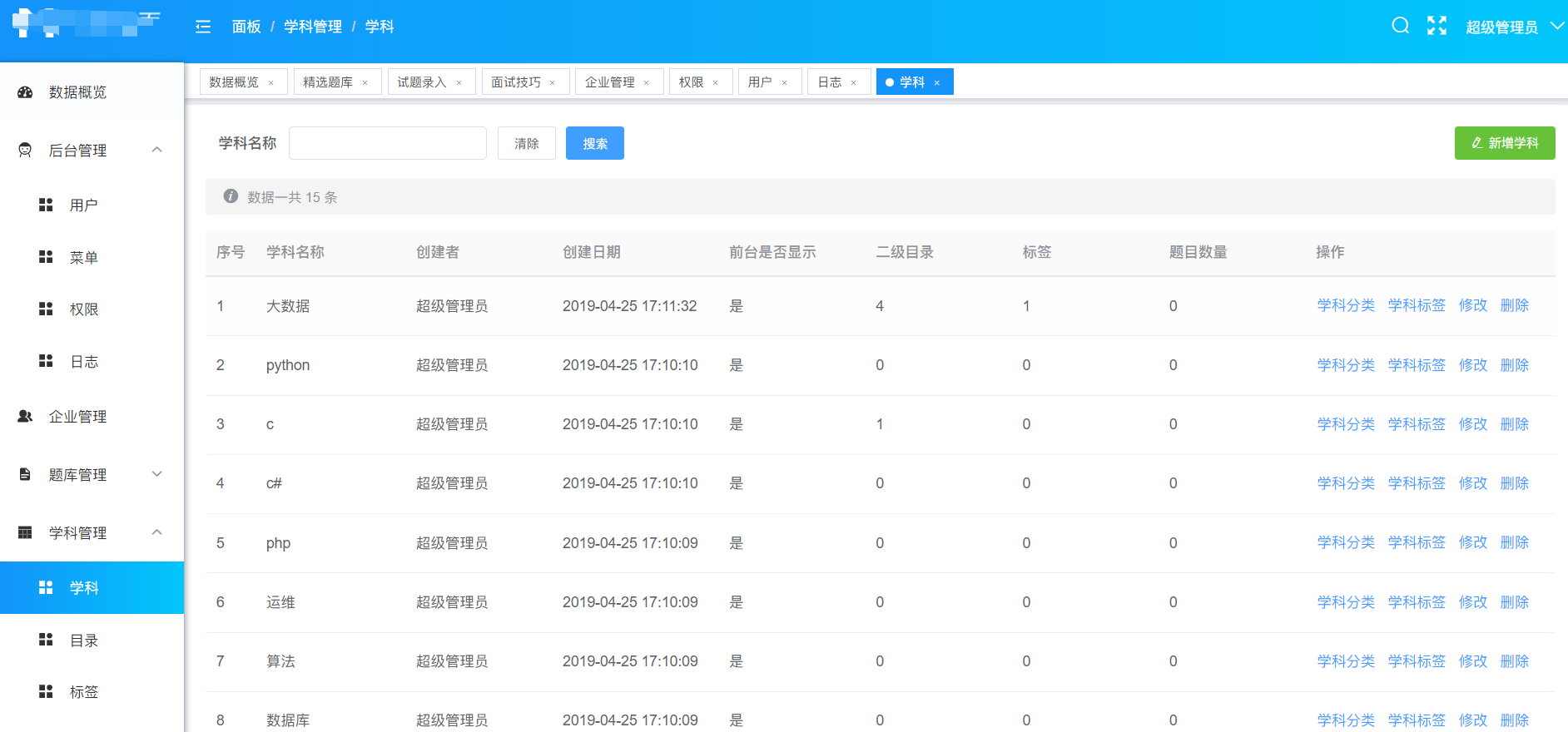The image size is (1568, 732).
Task: Close the 权限 tab
Action: 716,82
